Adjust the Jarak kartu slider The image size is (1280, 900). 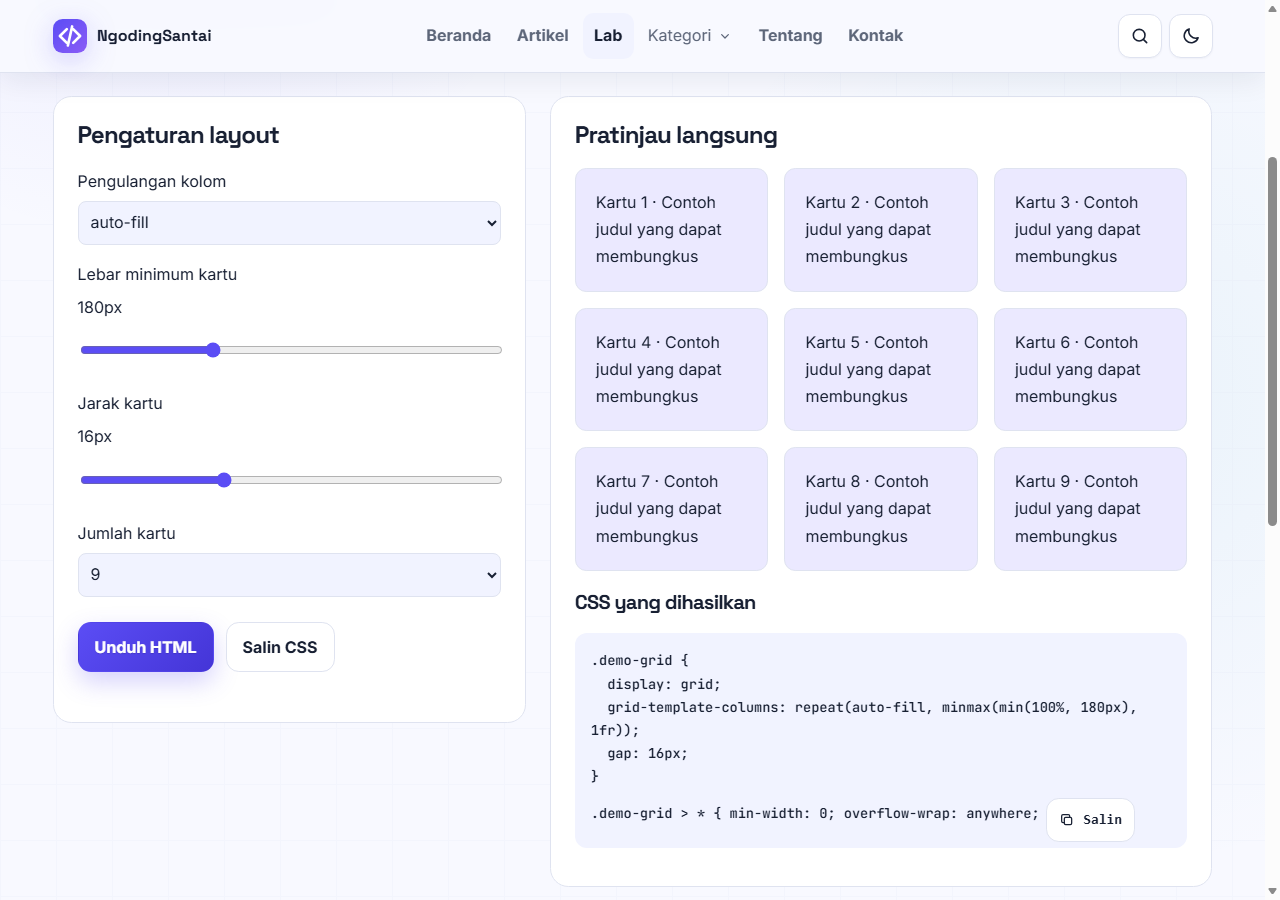coord(290,480)
